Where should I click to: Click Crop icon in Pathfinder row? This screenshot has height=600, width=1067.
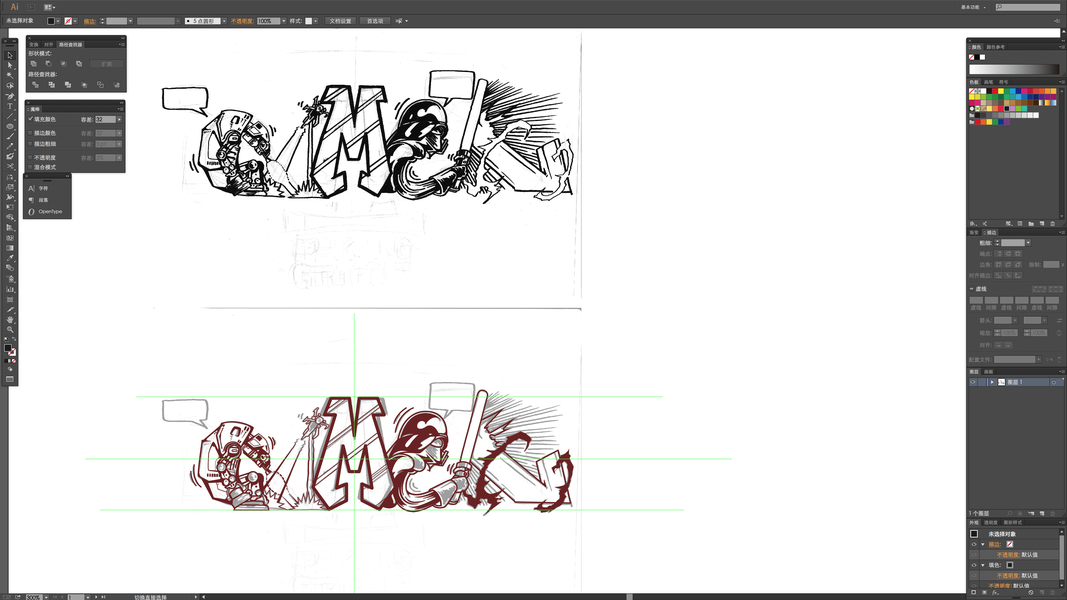pyautogui.click(x=84, y=84)
